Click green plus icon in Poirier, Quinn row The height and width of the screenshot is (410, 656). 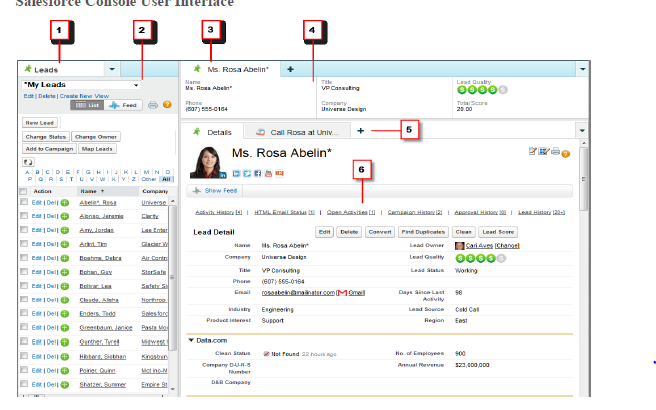(65, 371)
